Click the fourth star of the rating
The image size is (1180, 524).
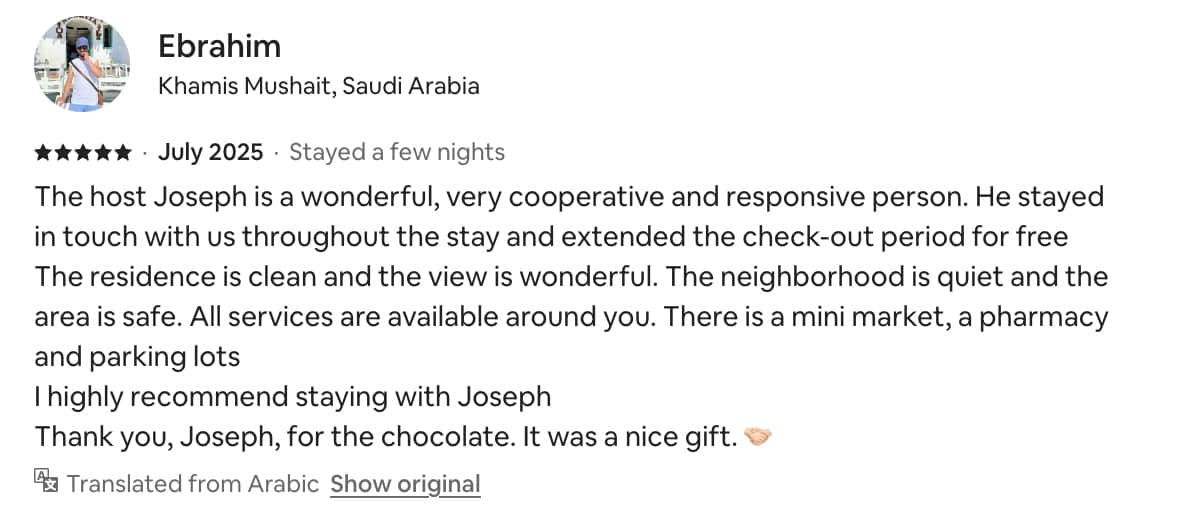point(102,153)
